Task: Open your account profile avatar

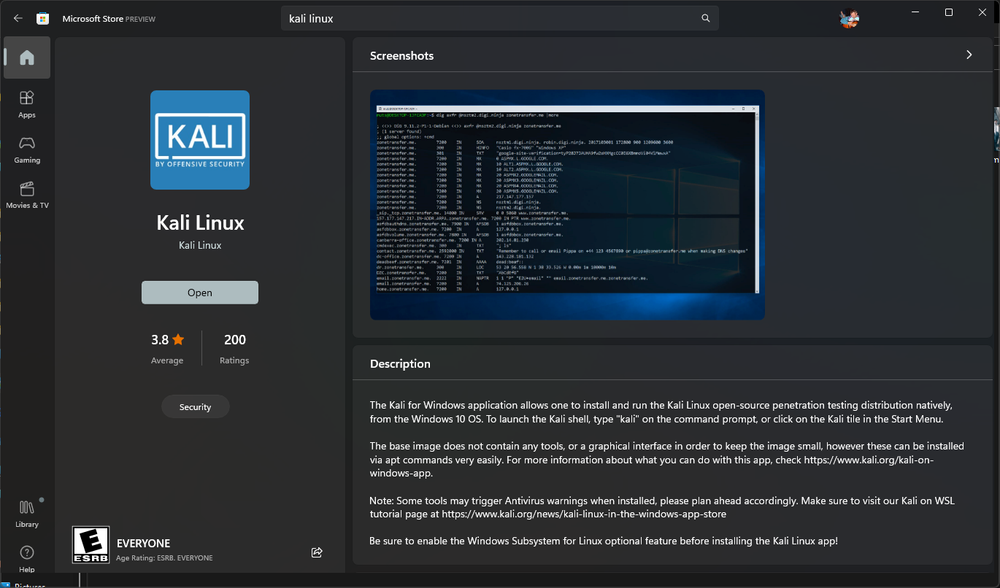Action: [849, 17]
